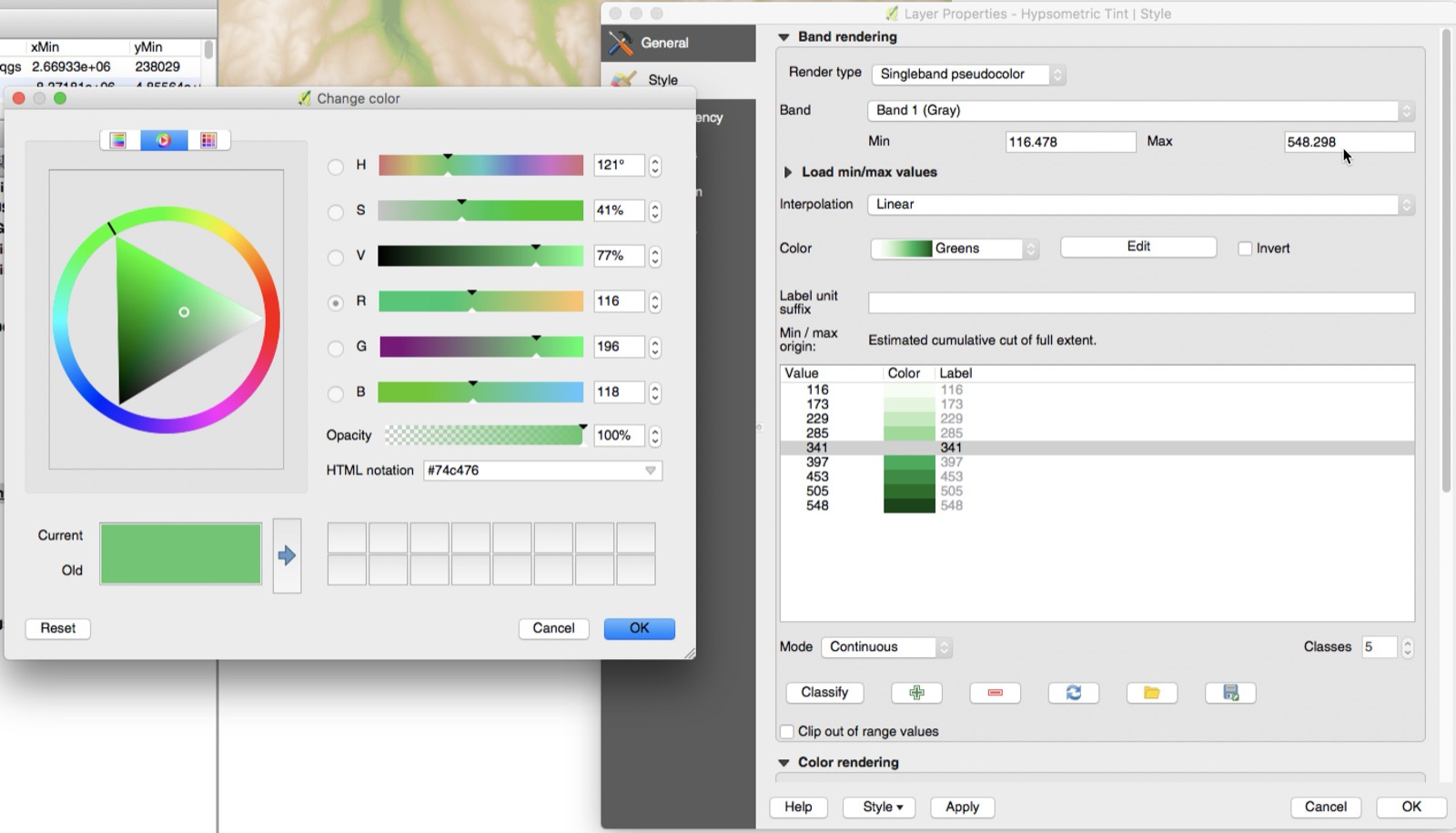The width and height of the screenshot is (1456, 833).
Task: Switch to the color wheel picker tab
Action: pos(164,140)
